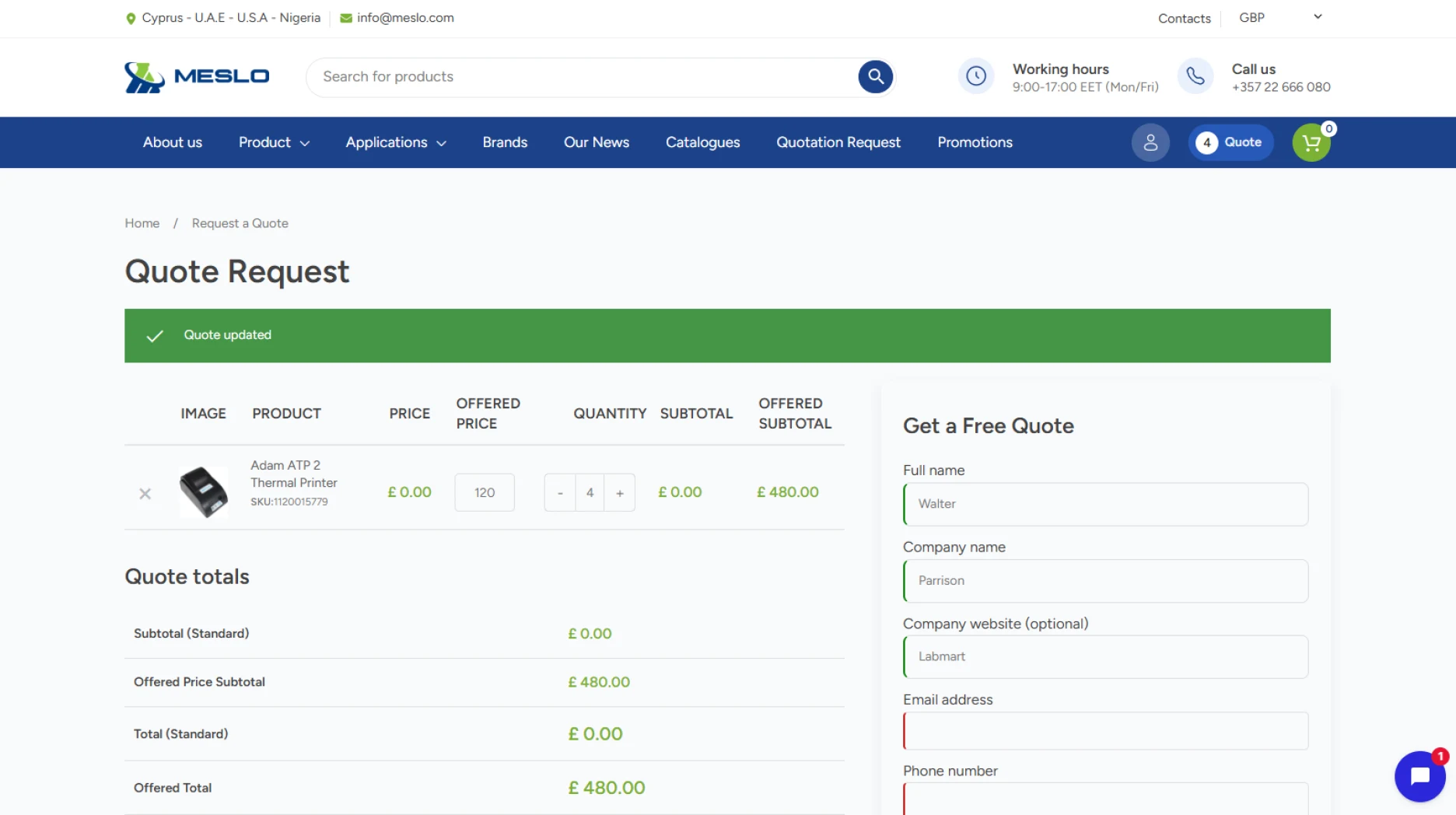This screenshot has height=815, width=1456.
Task: Open the About us page
Action: (173, 142)
